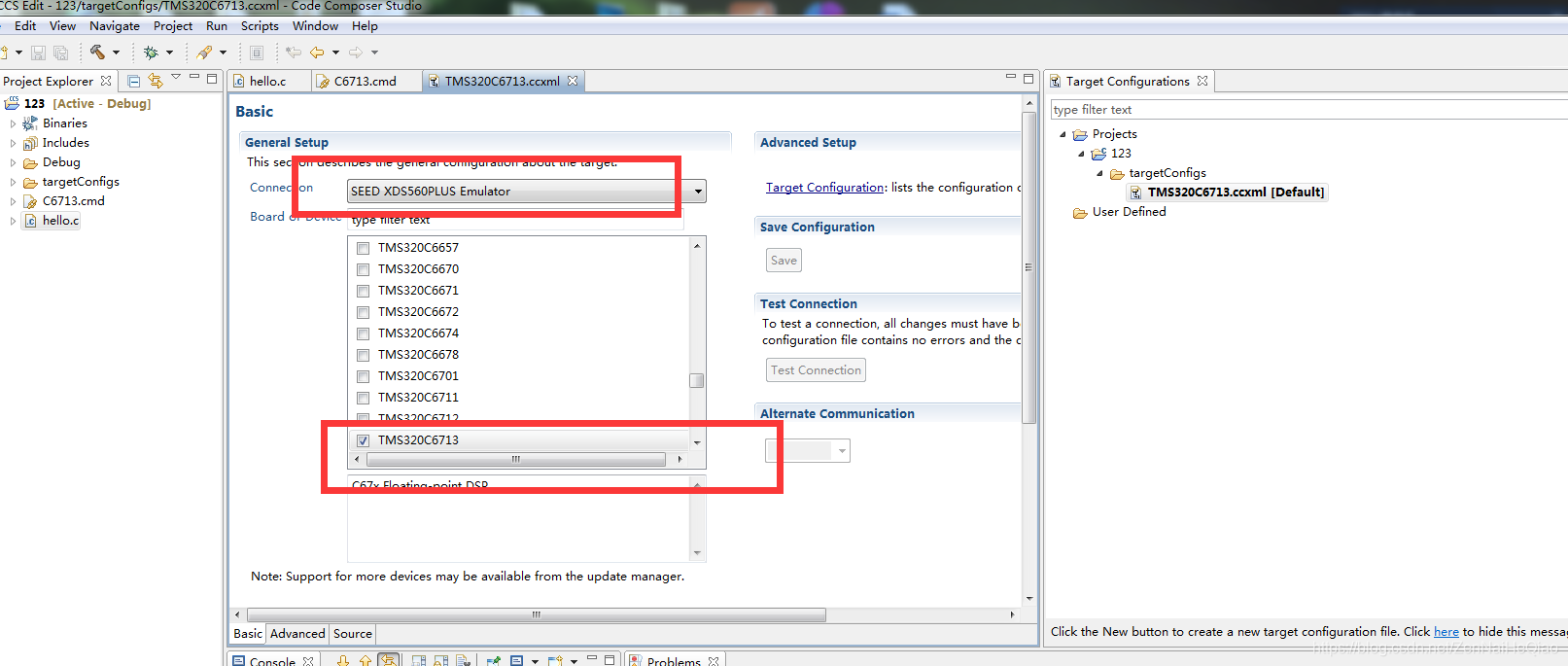Toggle Link with Editor in Project Explorer
Viewport: 1568px width, 666px height.
156,81
